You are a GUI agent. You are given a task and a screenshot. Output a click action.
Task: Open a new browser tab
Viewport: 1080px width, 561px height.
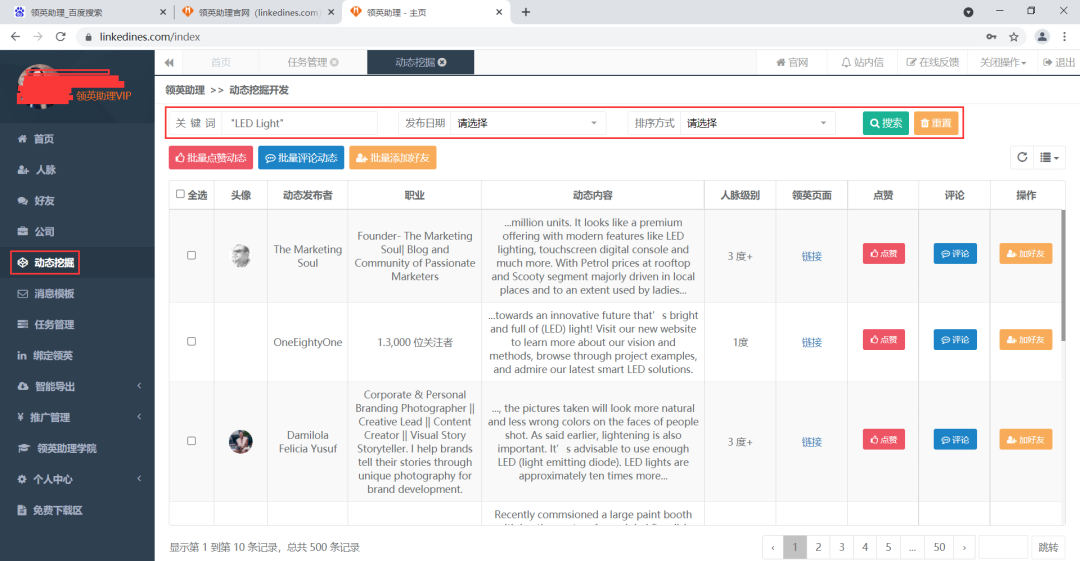[x=526, y=12]
